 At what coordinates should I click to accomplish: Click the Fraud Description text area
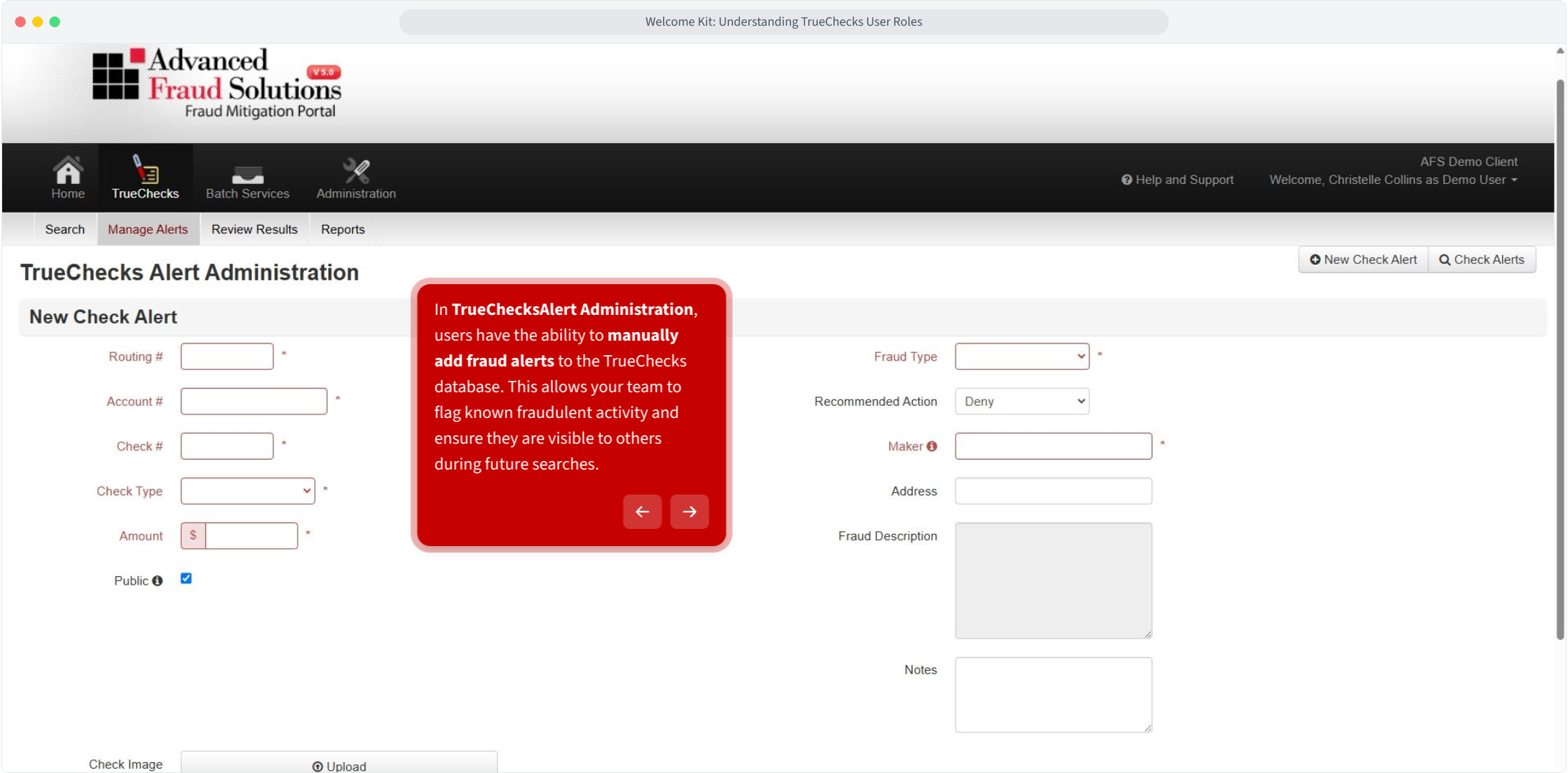(1054, 580)
